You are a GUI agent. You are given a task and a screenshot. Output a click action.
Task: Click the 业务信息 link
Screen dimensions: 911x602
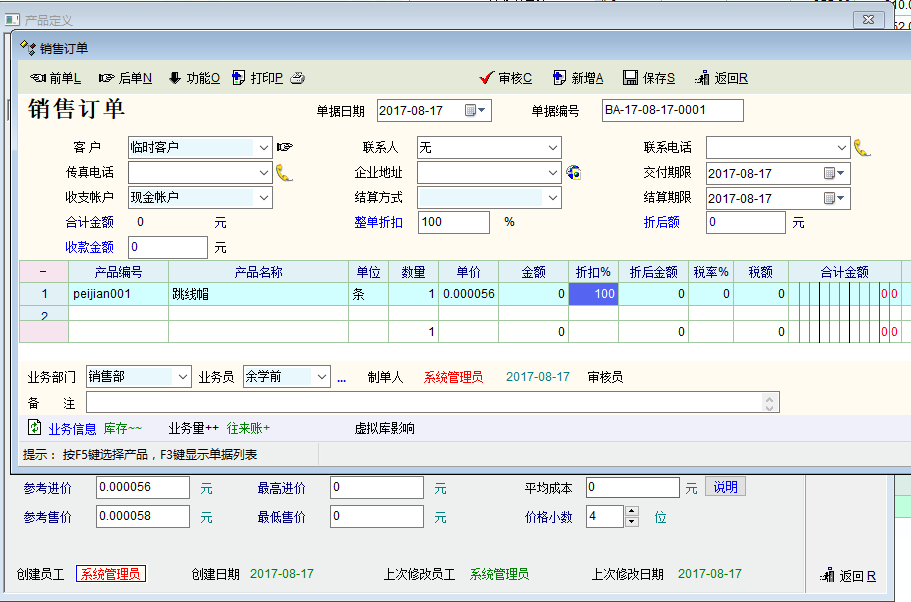coord(72,428)
